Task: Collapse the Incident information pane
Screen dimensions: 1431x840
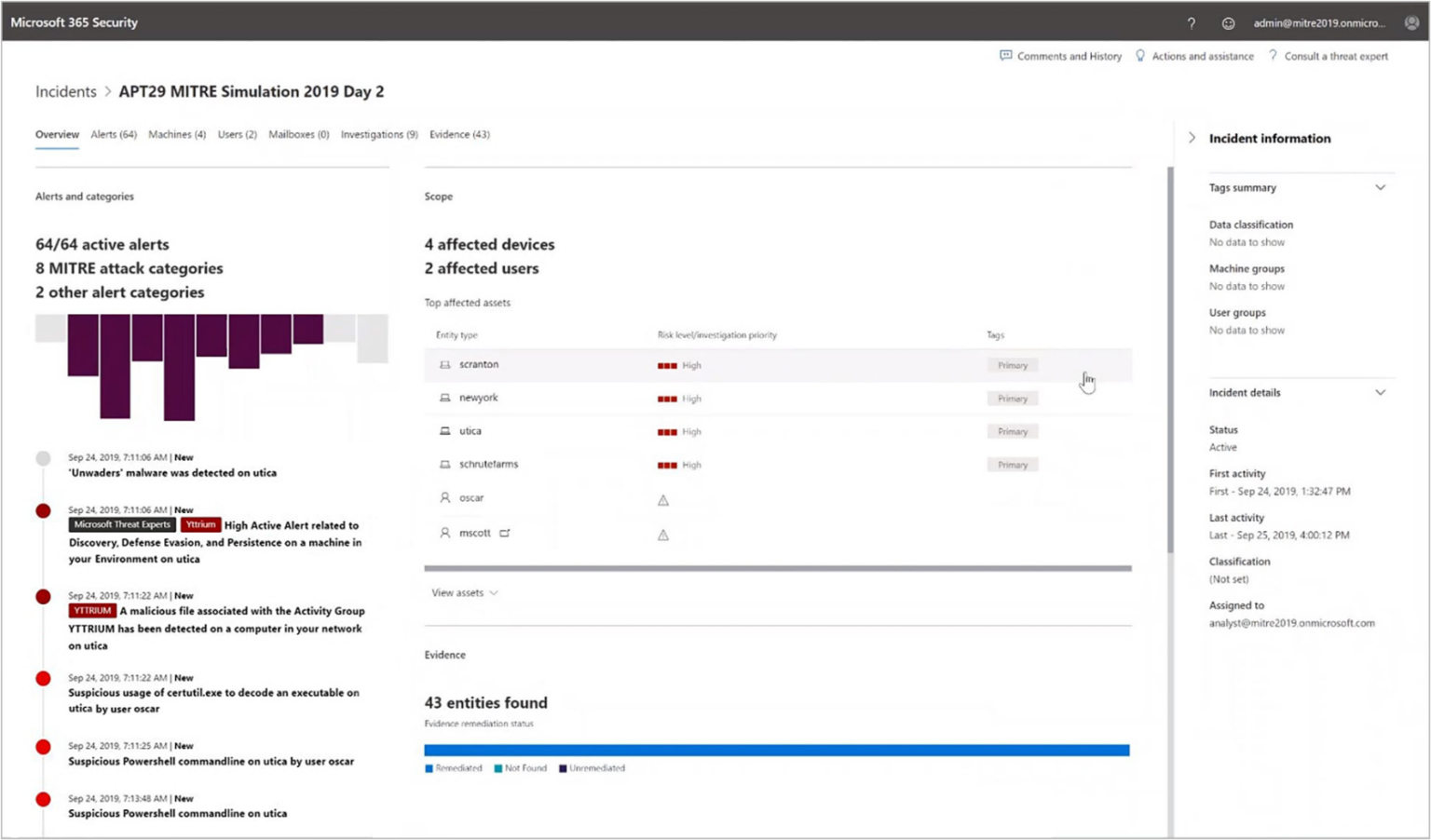Action: pyautogui.click(x=1192, y=137)
